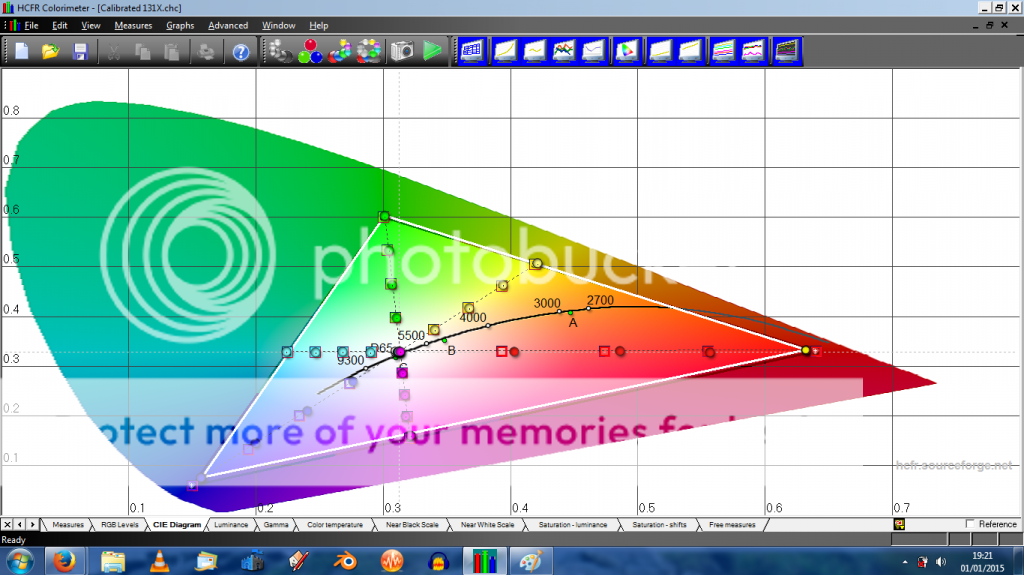The height and width of the screenshot is (575, 1024).
Task: Click the green primary point on the gamut triangle
Action: click(384, 216)
